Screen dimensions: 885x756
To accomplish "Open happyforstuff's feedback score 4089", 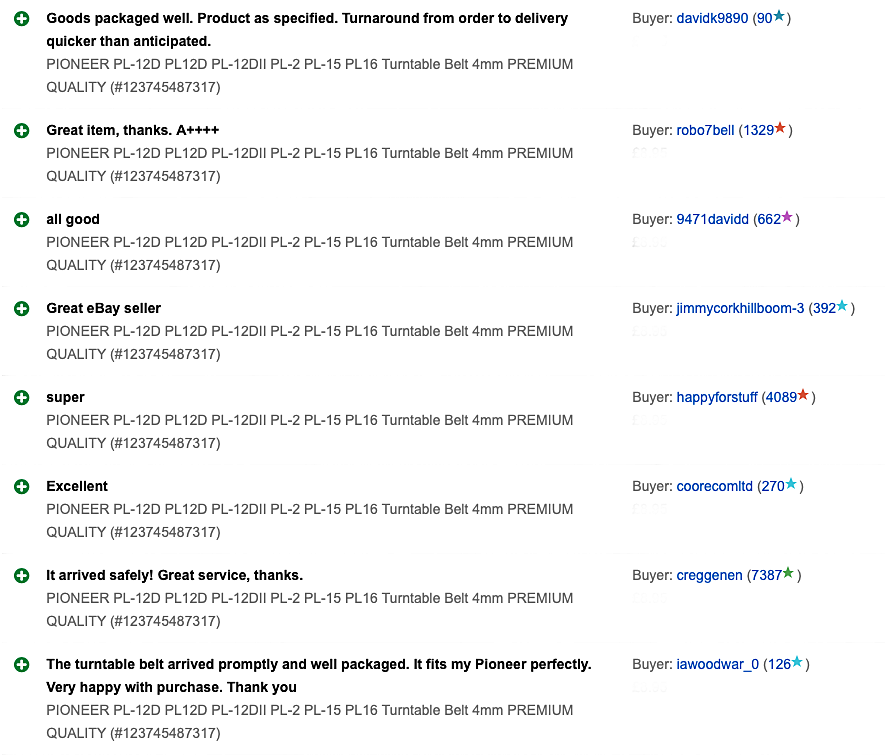I will [x=780, y=398].
